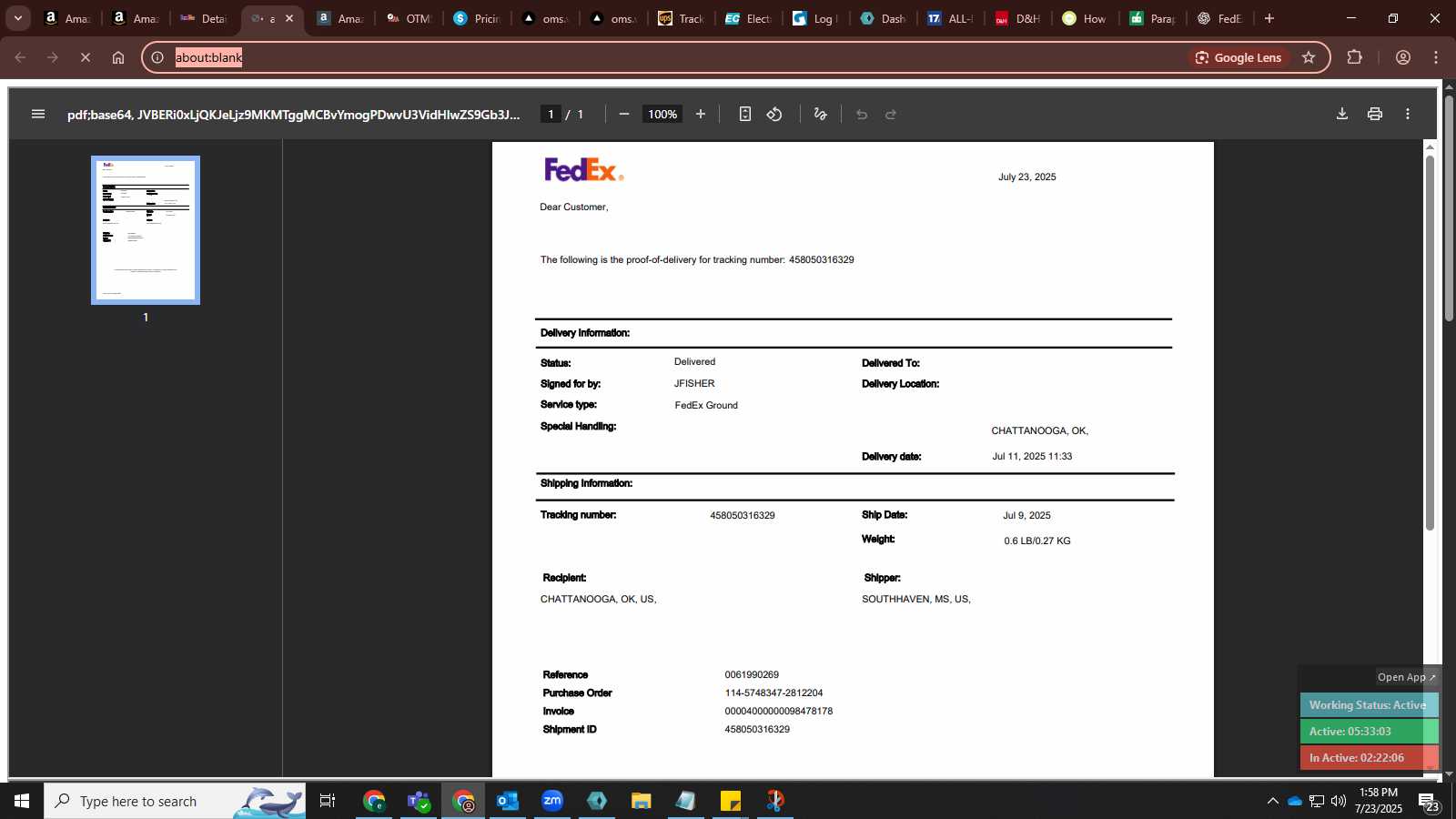This screenshot has height=819, width=1456.
Task: Search page with Google Lens
Action: point(1239,57)
